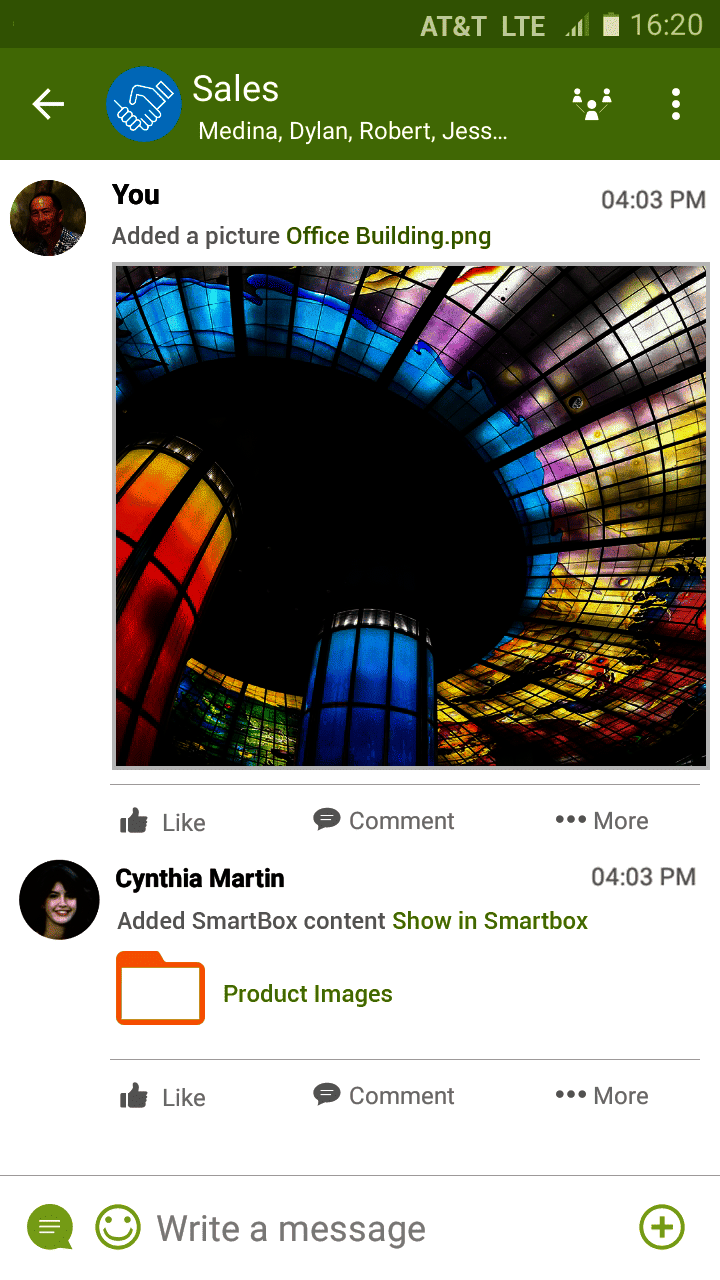Open the orange Product Images folder icon

[x=161, y=988]
